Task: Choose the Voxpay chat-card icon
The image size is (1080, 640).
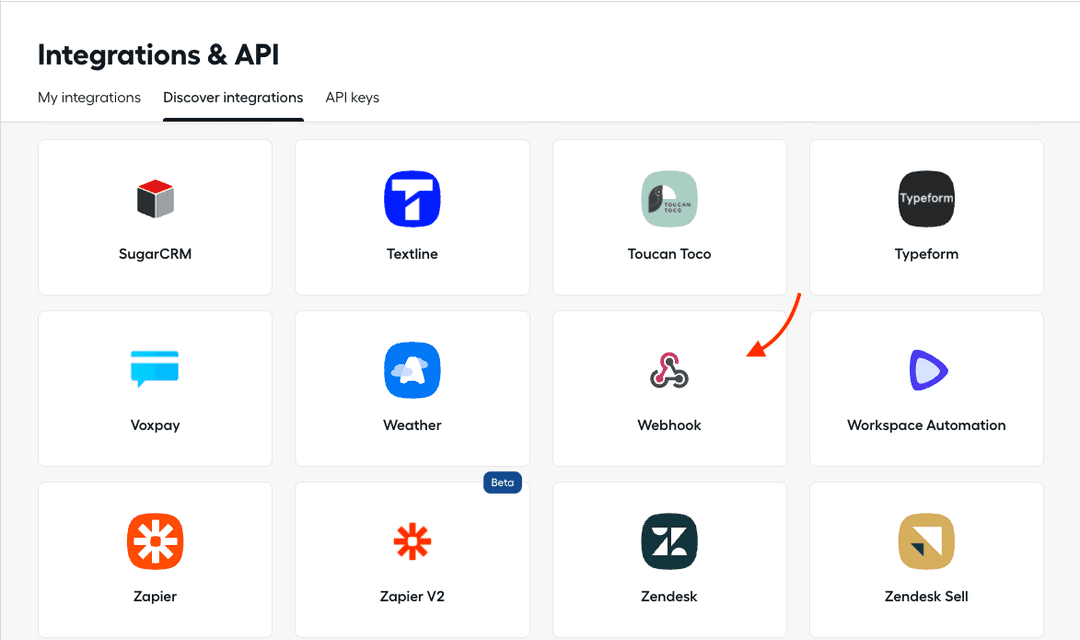Action: point(155,369)
